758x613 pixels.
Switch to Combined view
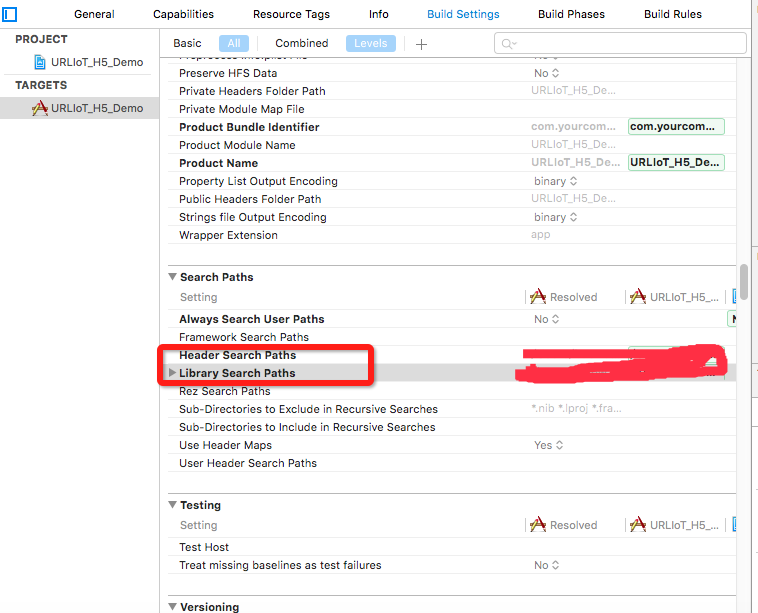tap(302, 44)
